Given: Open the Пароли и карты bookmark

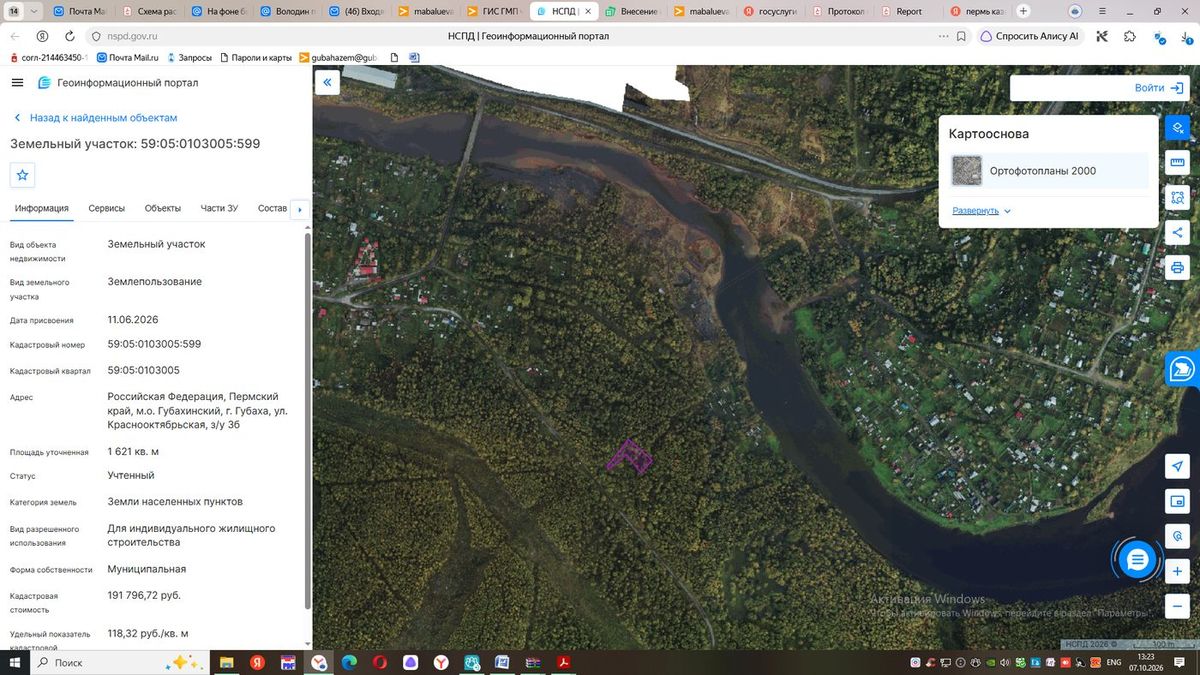Looking at the screenshot, I should tap(255, 58).
